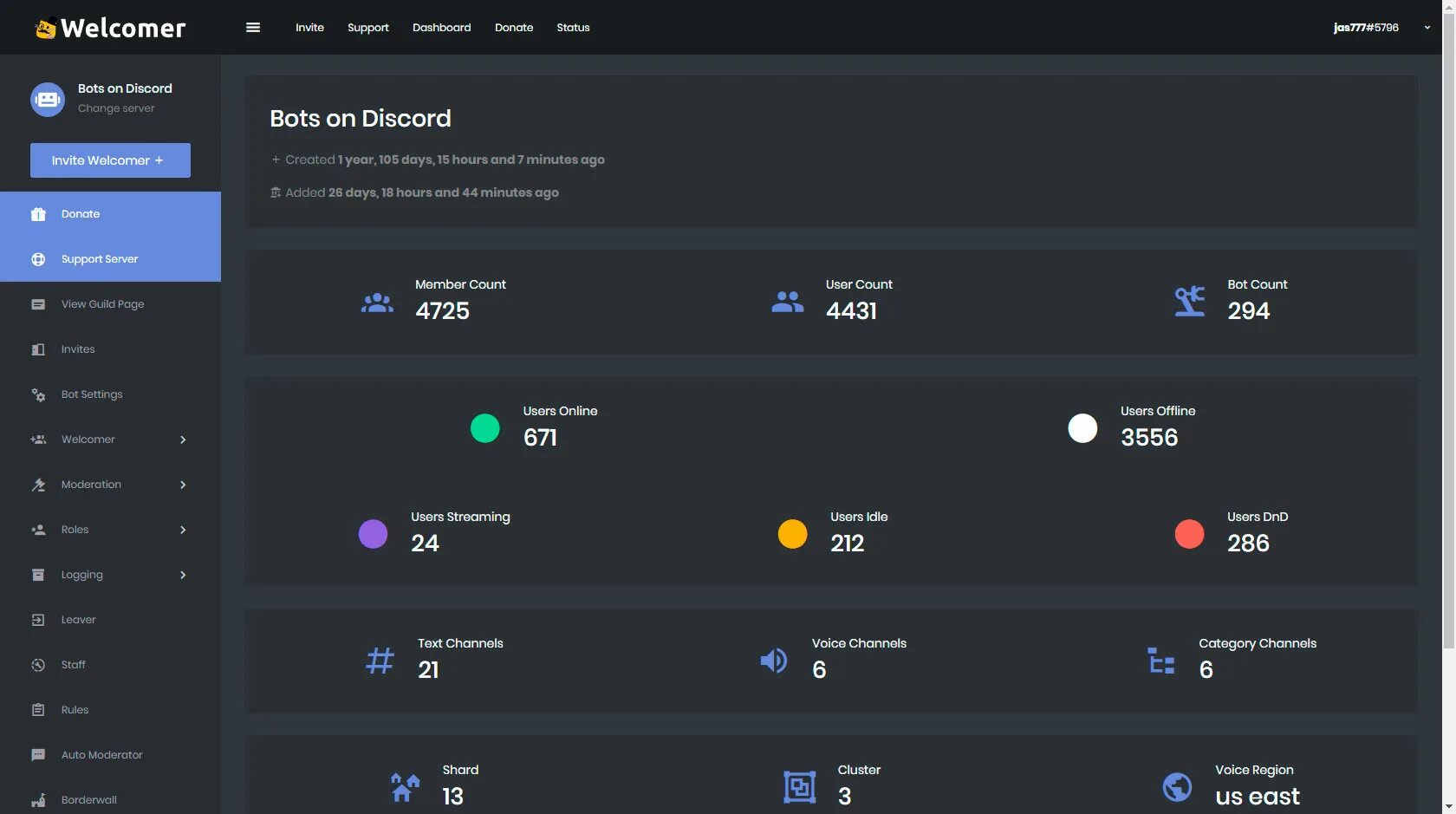Open Bot Settings in the sidebar

point(110,394)
